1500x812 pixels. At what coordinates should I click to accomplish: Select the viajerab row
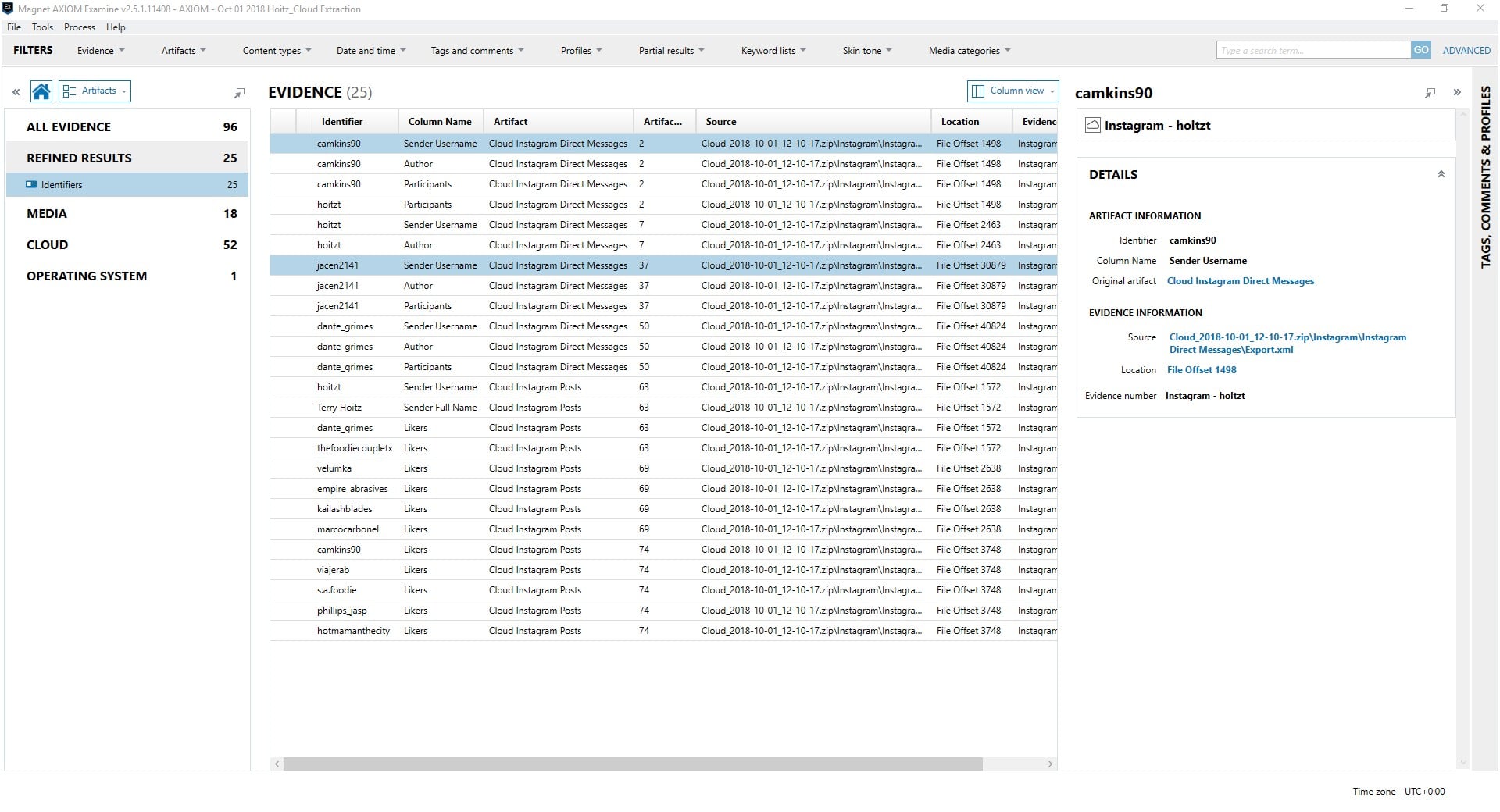pos(664,570)
